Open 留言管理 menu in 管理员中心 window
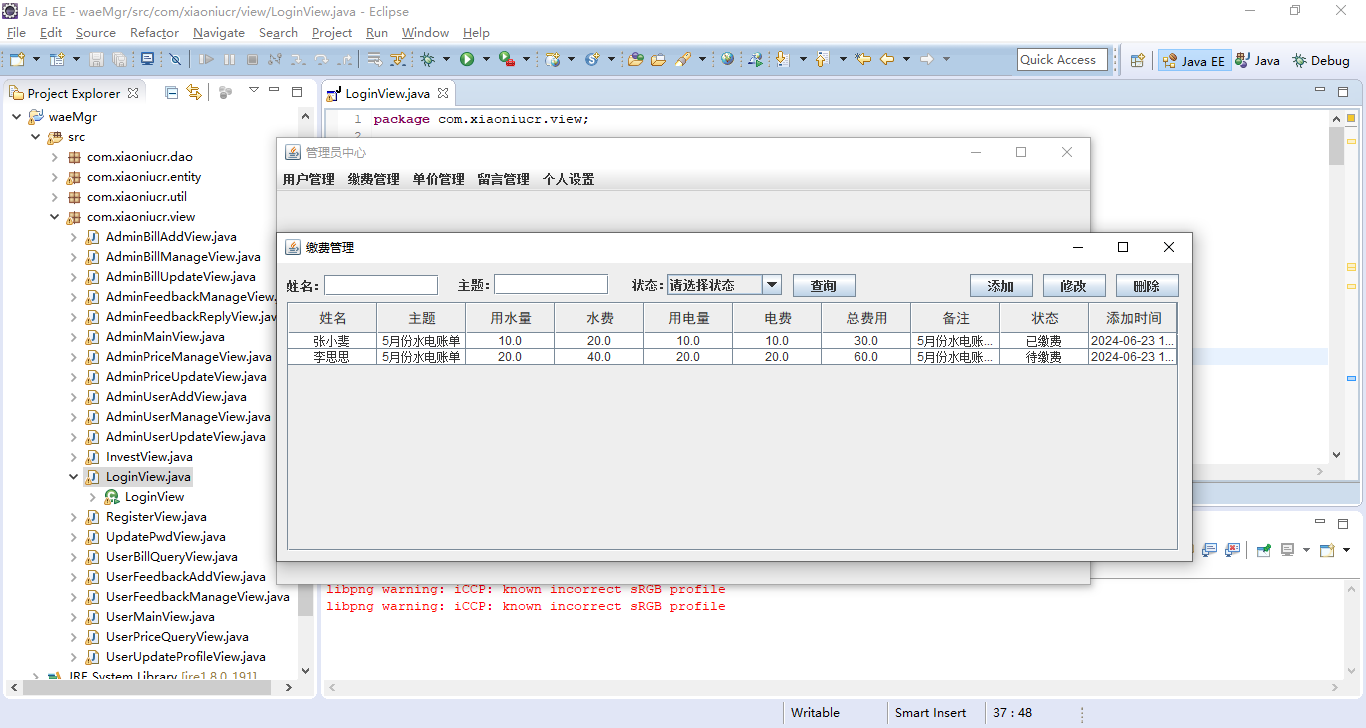 503,180
